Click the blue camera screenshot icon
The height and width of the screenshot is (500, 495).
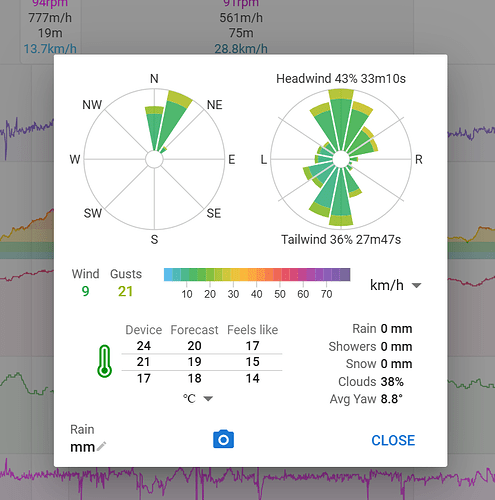(x=223, y=439)
